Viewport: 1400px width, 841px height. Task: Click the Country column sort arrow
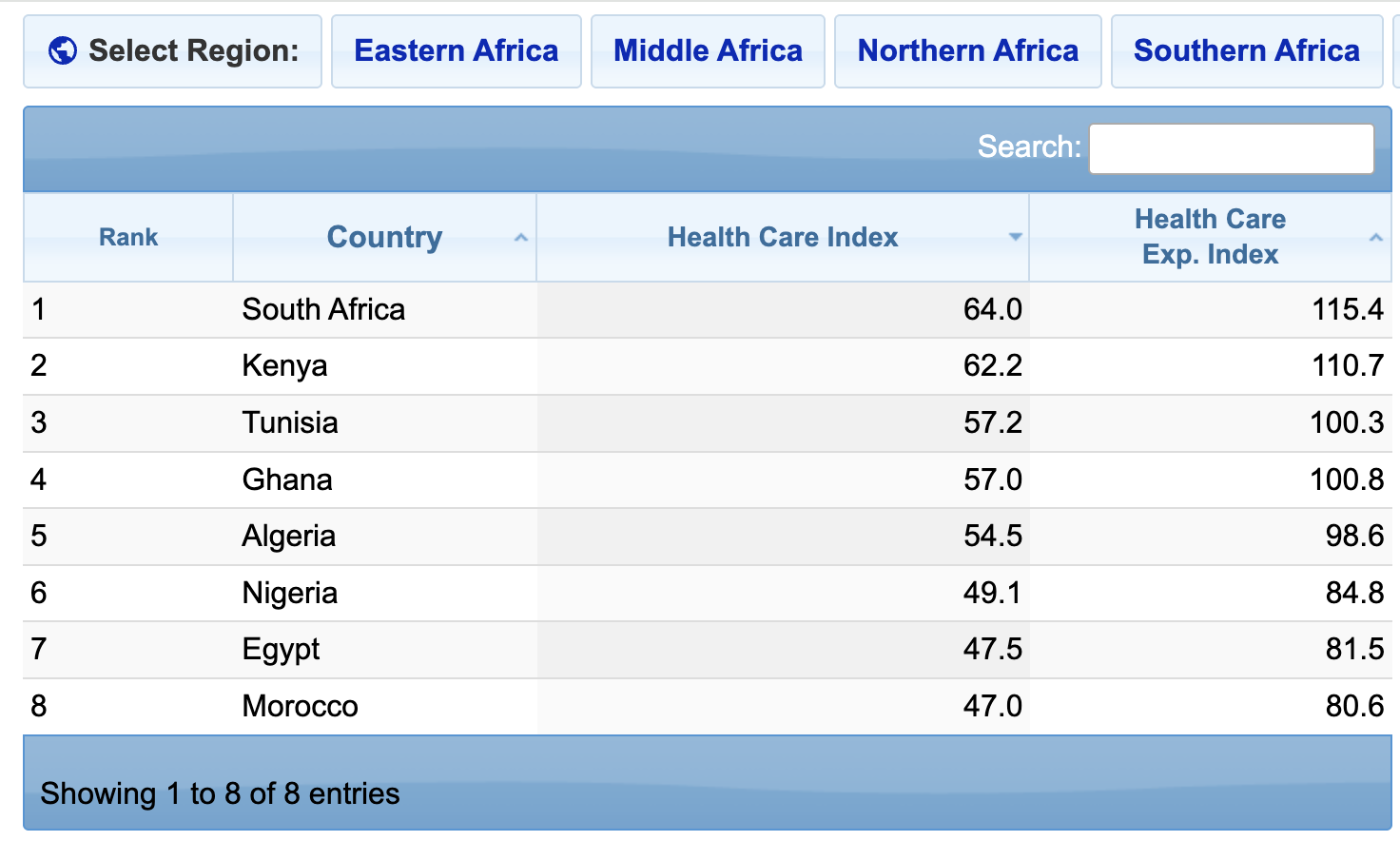pos(520,238)
